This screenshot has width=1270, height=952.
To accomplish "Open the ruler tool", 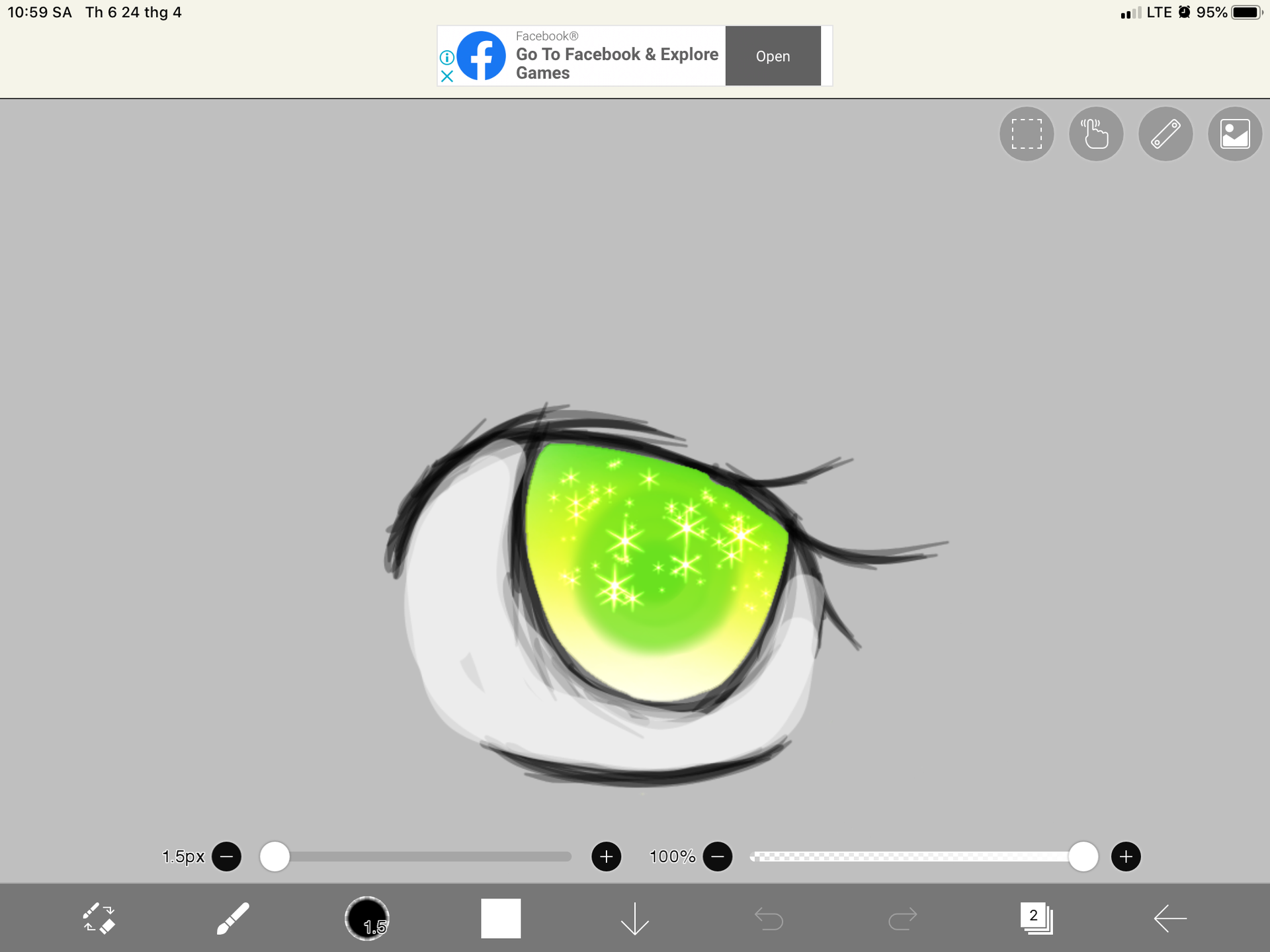I will pyautogui.click(x=1165, y=134).
